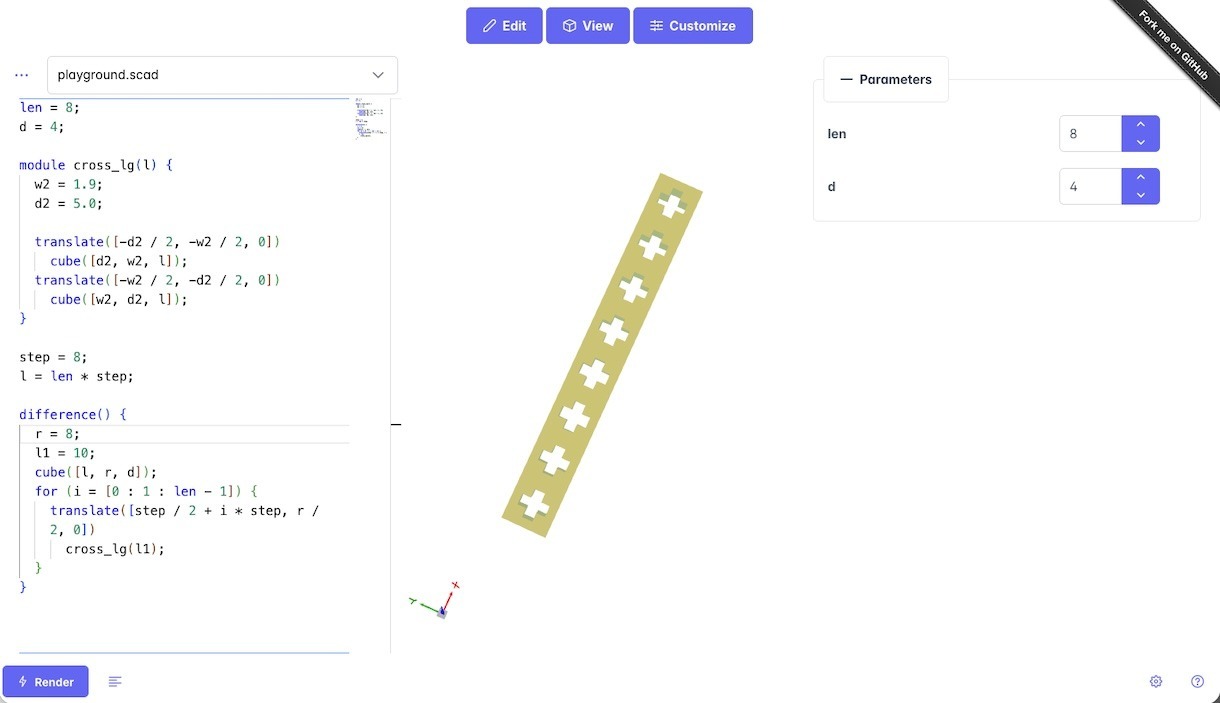Show the logs lines icon beside Render

(x=115, y=682)
